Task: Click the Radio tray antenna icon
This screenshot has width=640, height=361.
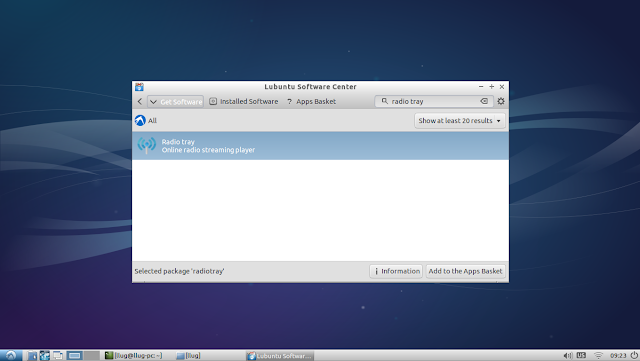Action: 147,145
